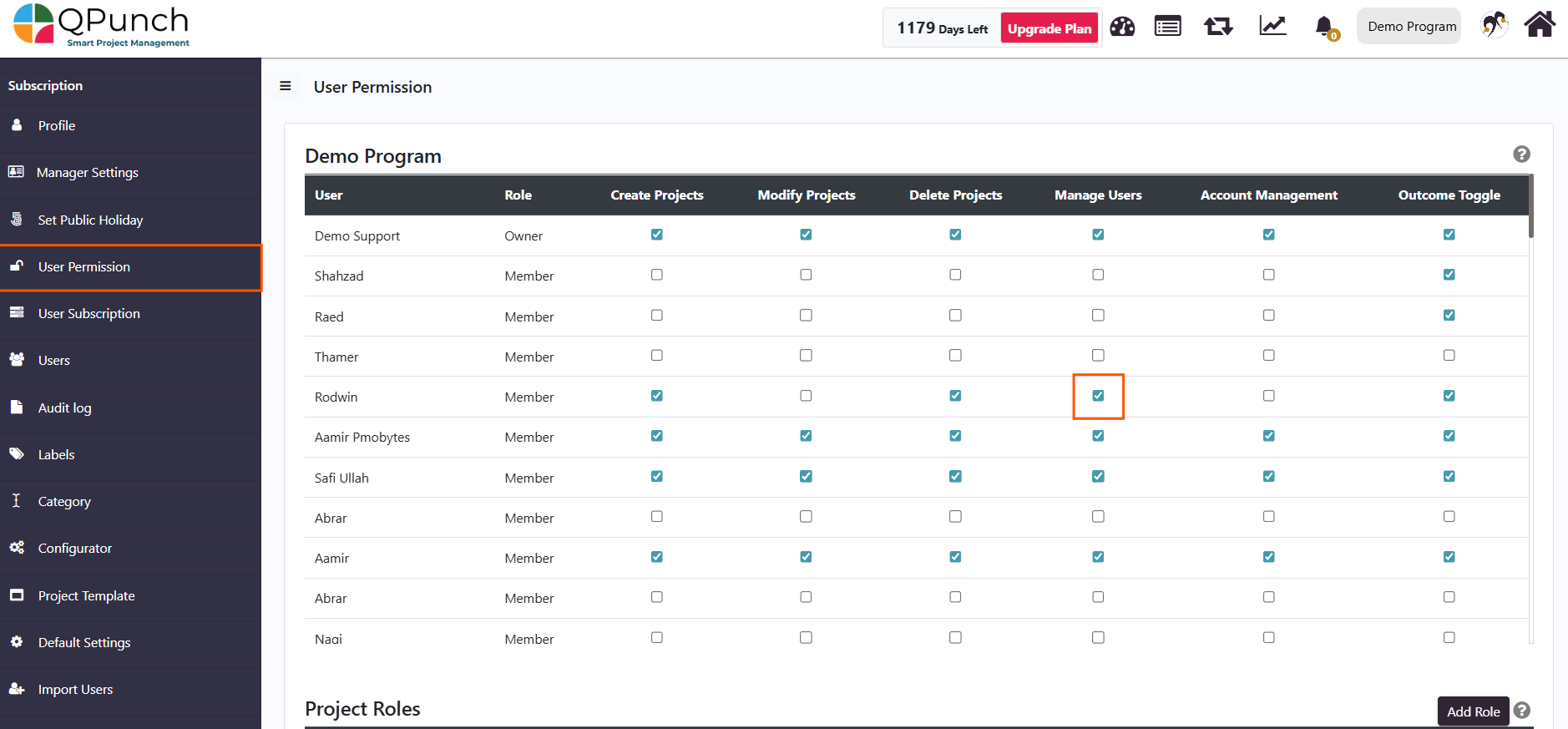Select User Subscription in sidebar
The image size is (1568, 729).
pos(89,314)
